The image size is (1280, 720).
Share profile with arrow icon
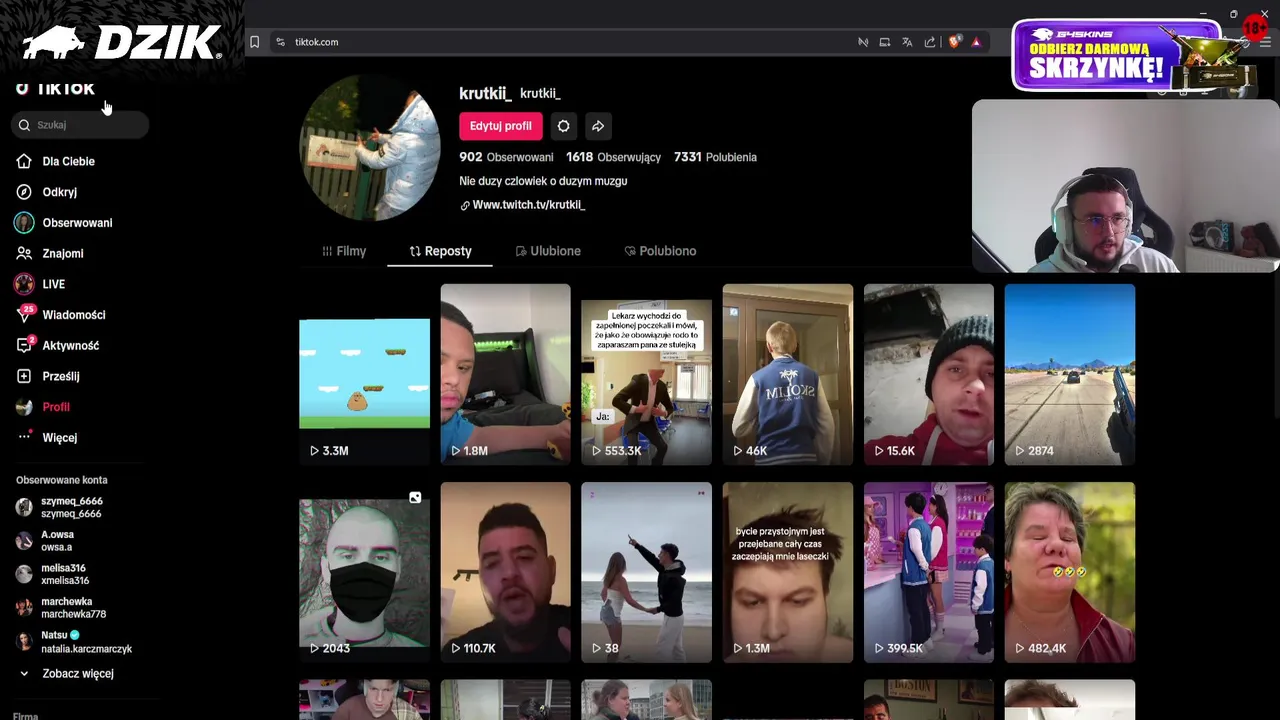(597, 126)
